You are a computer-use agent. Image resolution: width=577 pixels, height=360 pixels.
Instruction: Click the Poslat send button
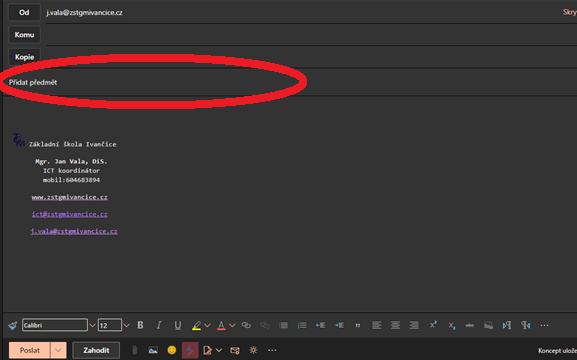(x=29, y=350)
